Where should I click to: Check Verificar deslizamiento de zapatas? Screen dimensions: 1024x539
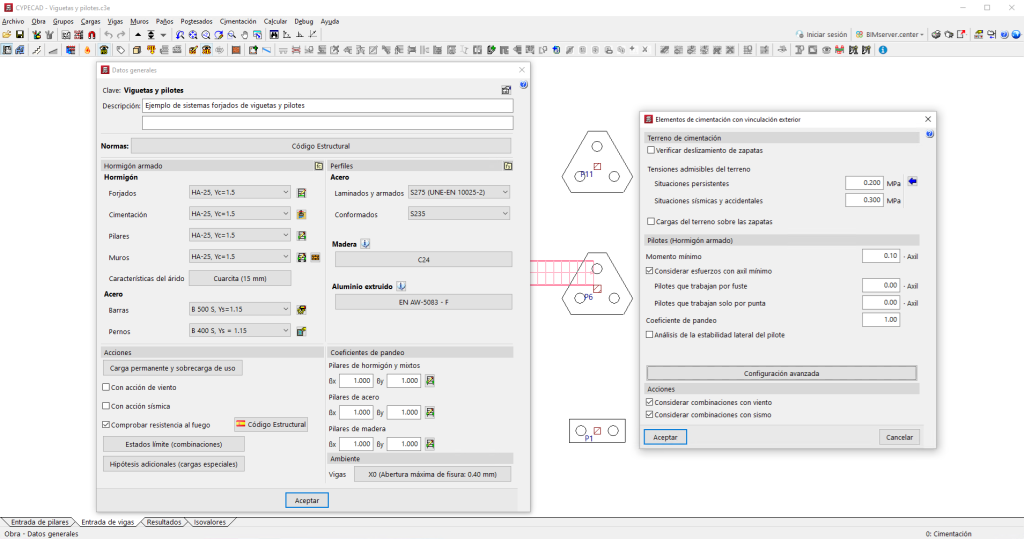point(650,150)
